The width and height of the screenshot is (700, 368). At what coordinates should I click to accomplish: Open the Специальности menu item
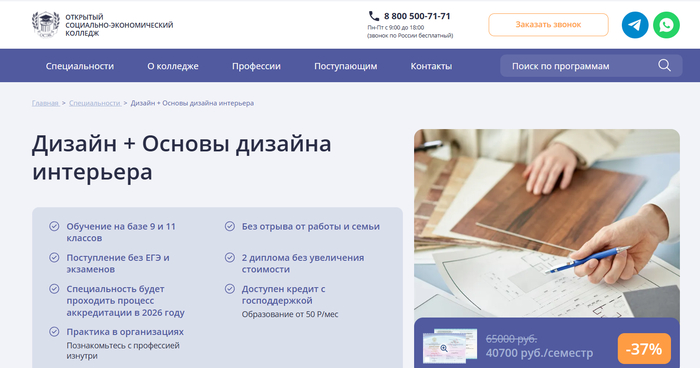point(80,66)
